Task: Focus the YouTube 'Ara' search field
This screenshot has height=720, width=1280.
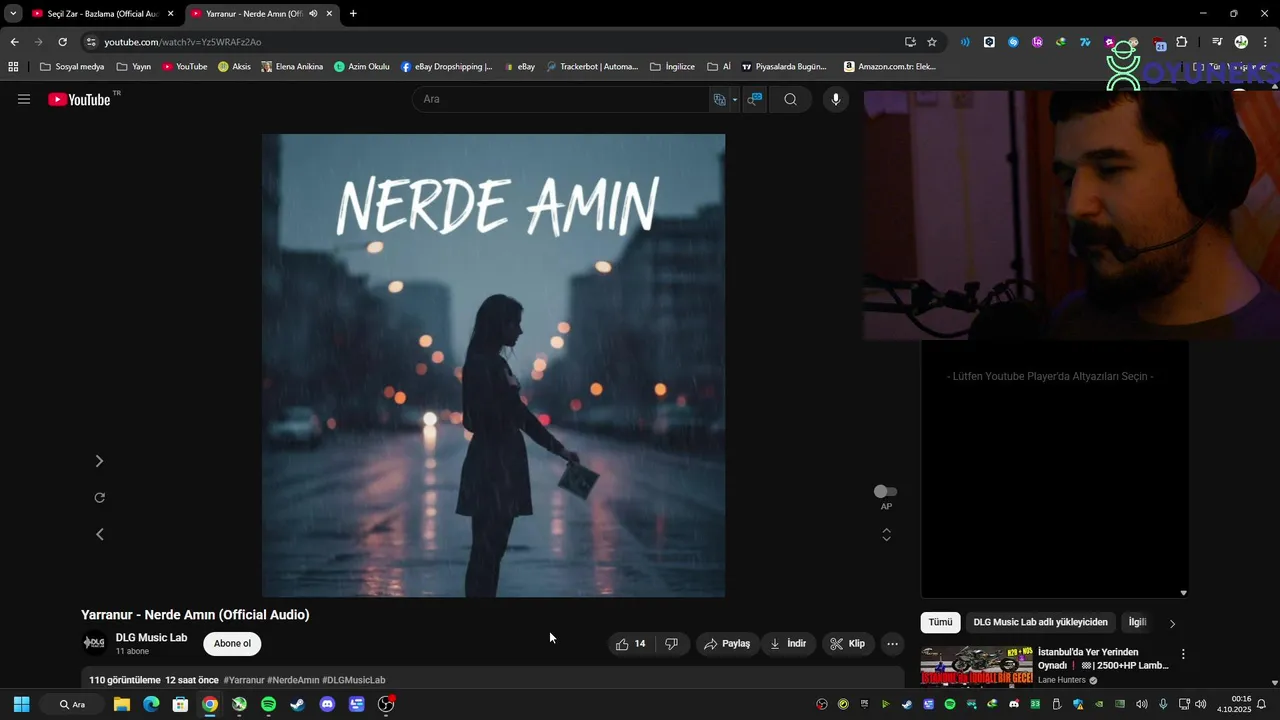Action: point(560,99)
